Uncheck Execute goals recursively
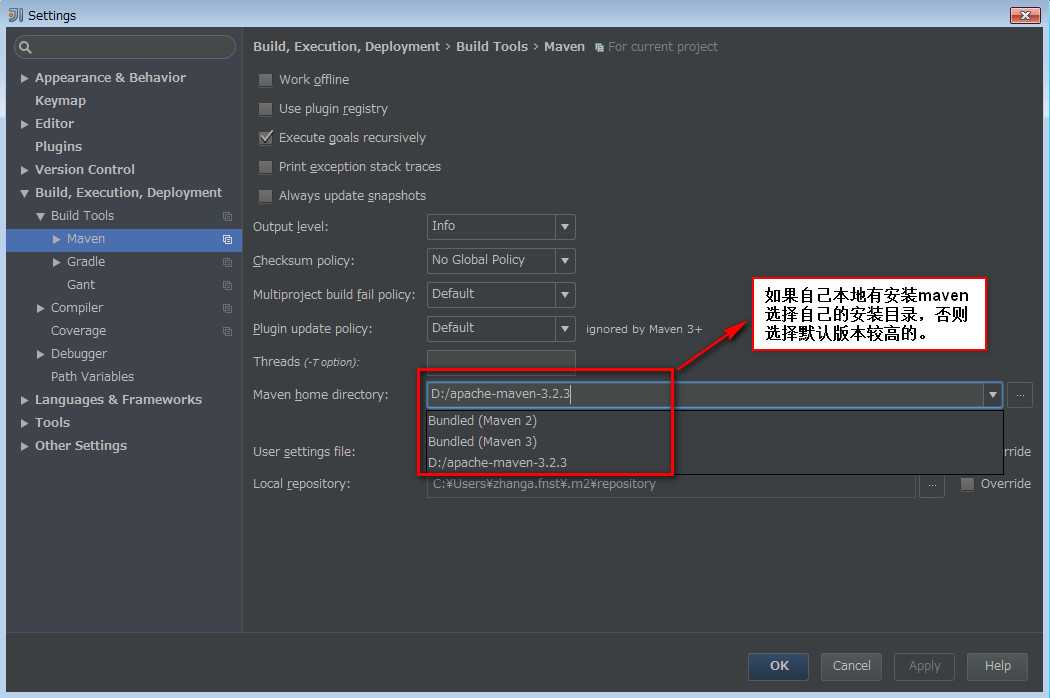Viewport: 1050px width, 698px height. pos(265,137)
